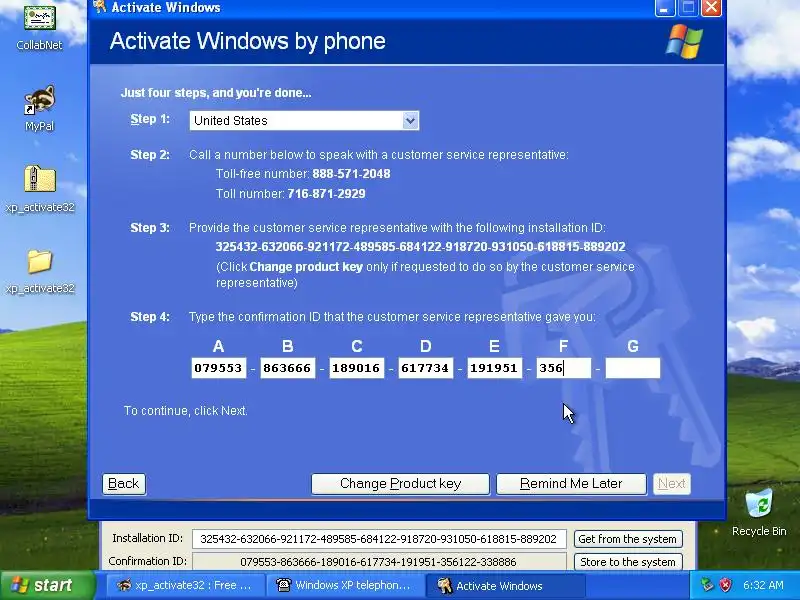Click the 6:32 AM taskbar clock

(x=763, y=585)
